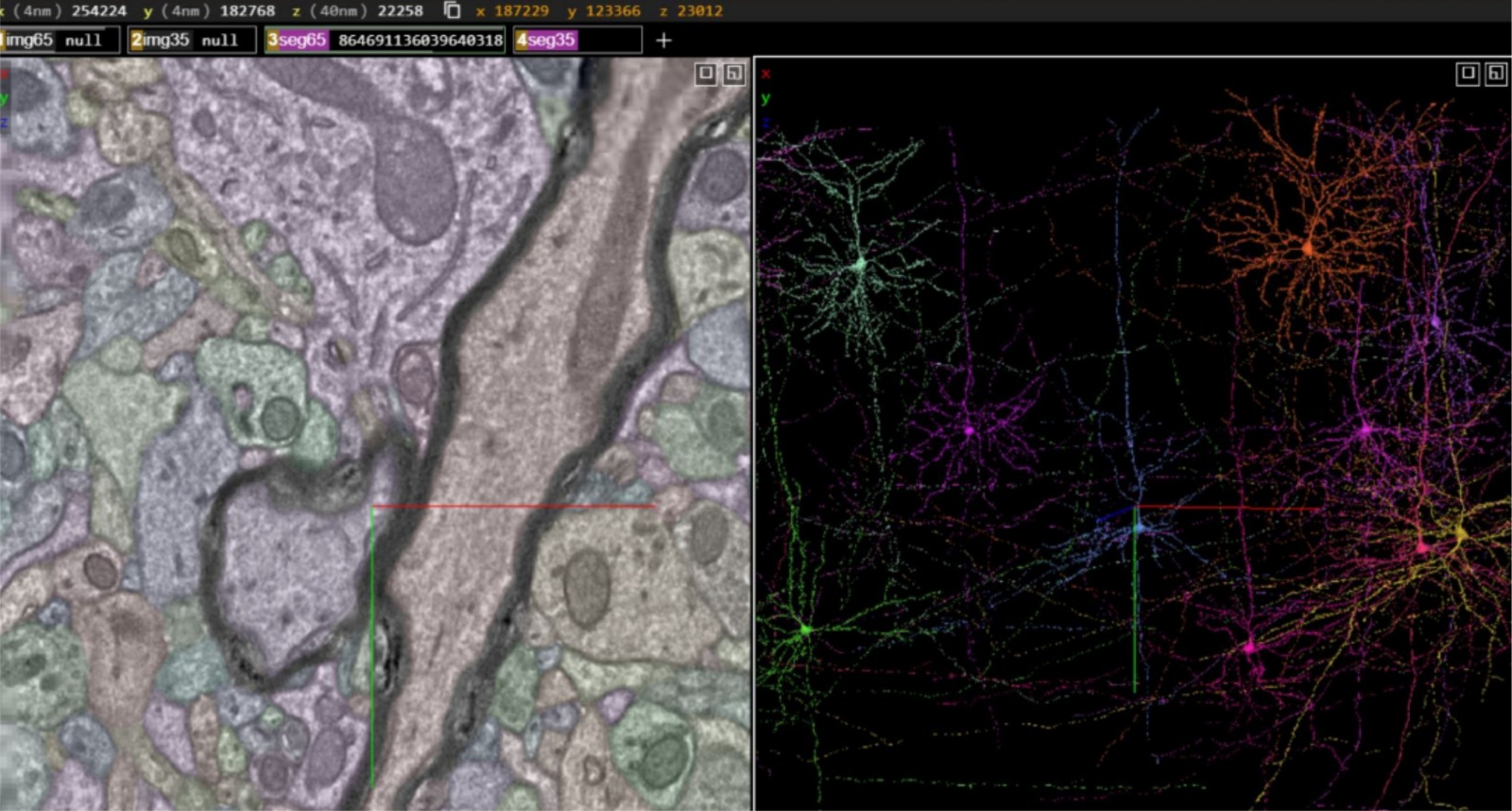Select the light green neuron soma in 3D view
This screenshot has height=811, width=1512.
click(x=860, y=265)
